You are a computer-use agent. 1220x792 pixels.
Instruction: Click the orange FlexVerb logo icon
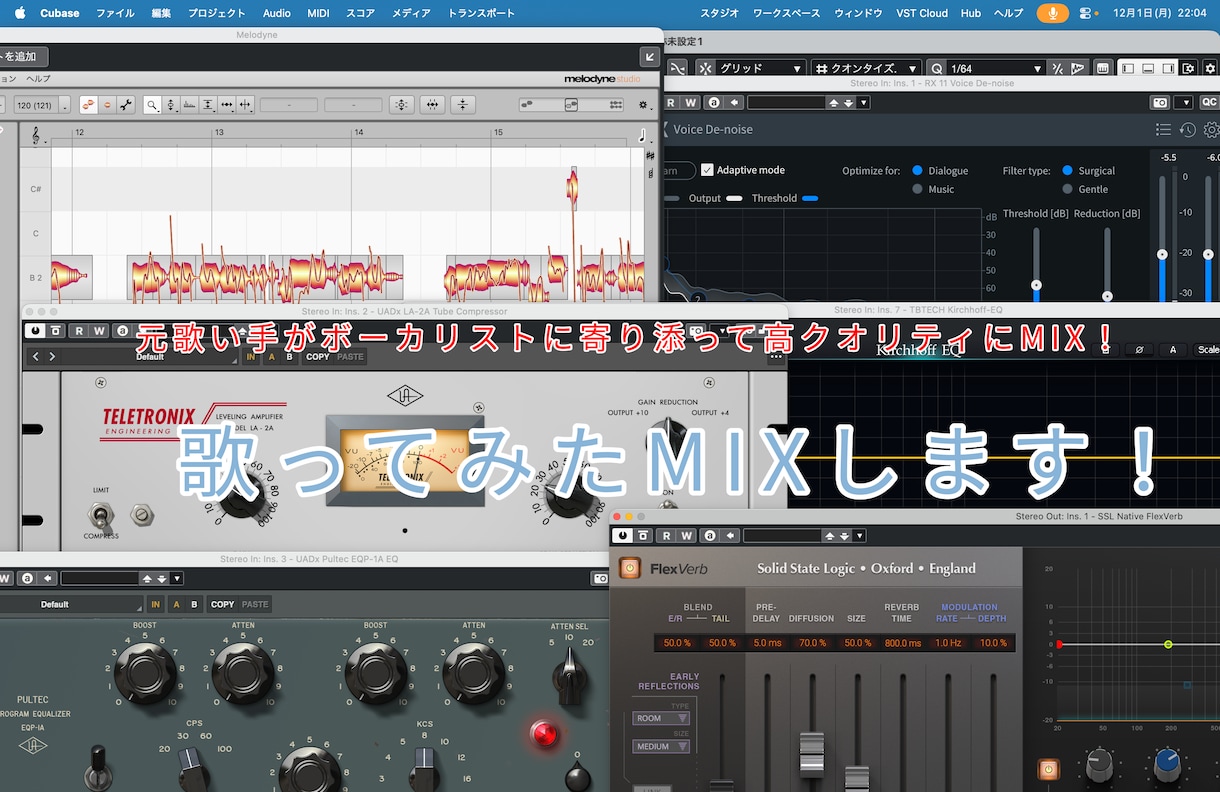point(630,568)
